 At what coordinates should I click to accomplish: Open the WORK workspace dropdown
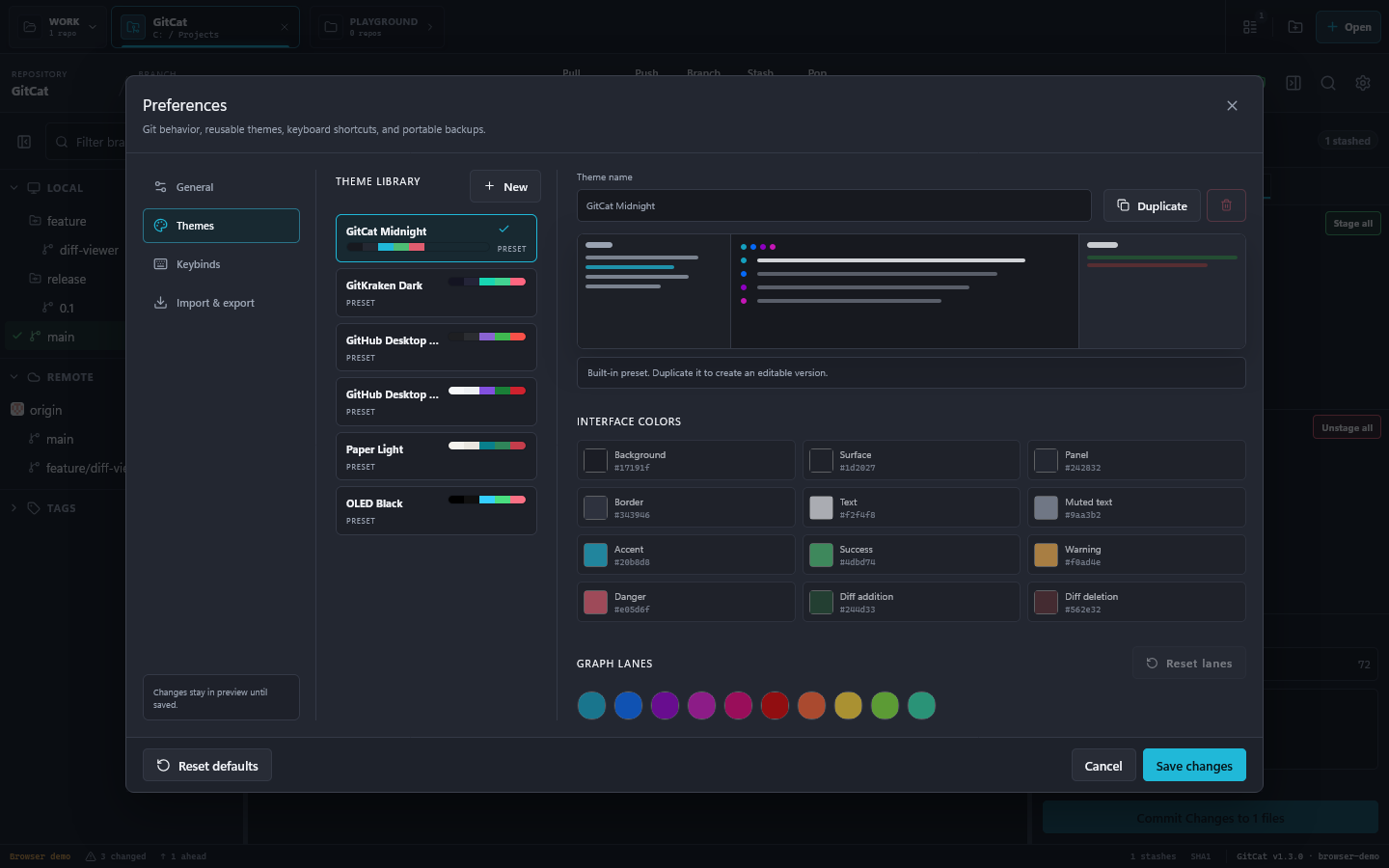(x=60, y=27)
